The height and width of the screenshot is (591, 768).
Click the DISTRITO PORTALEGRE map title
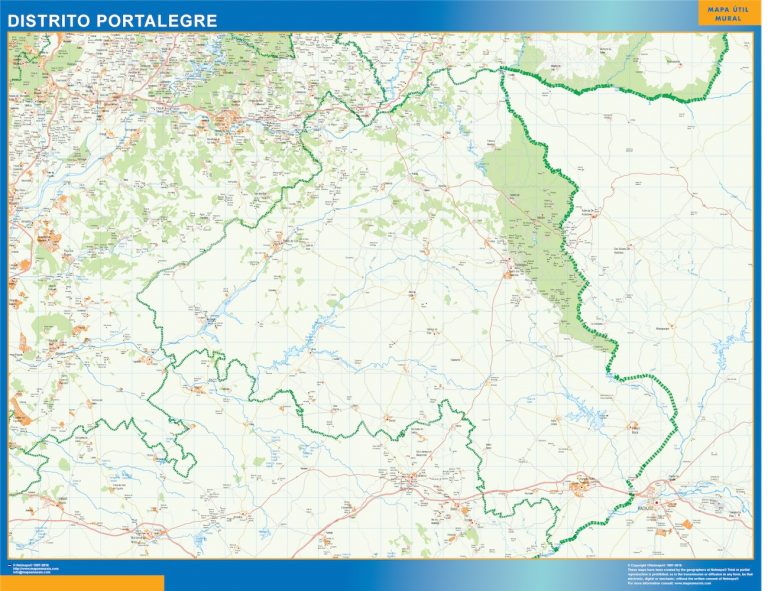click(x=112, y=21)
